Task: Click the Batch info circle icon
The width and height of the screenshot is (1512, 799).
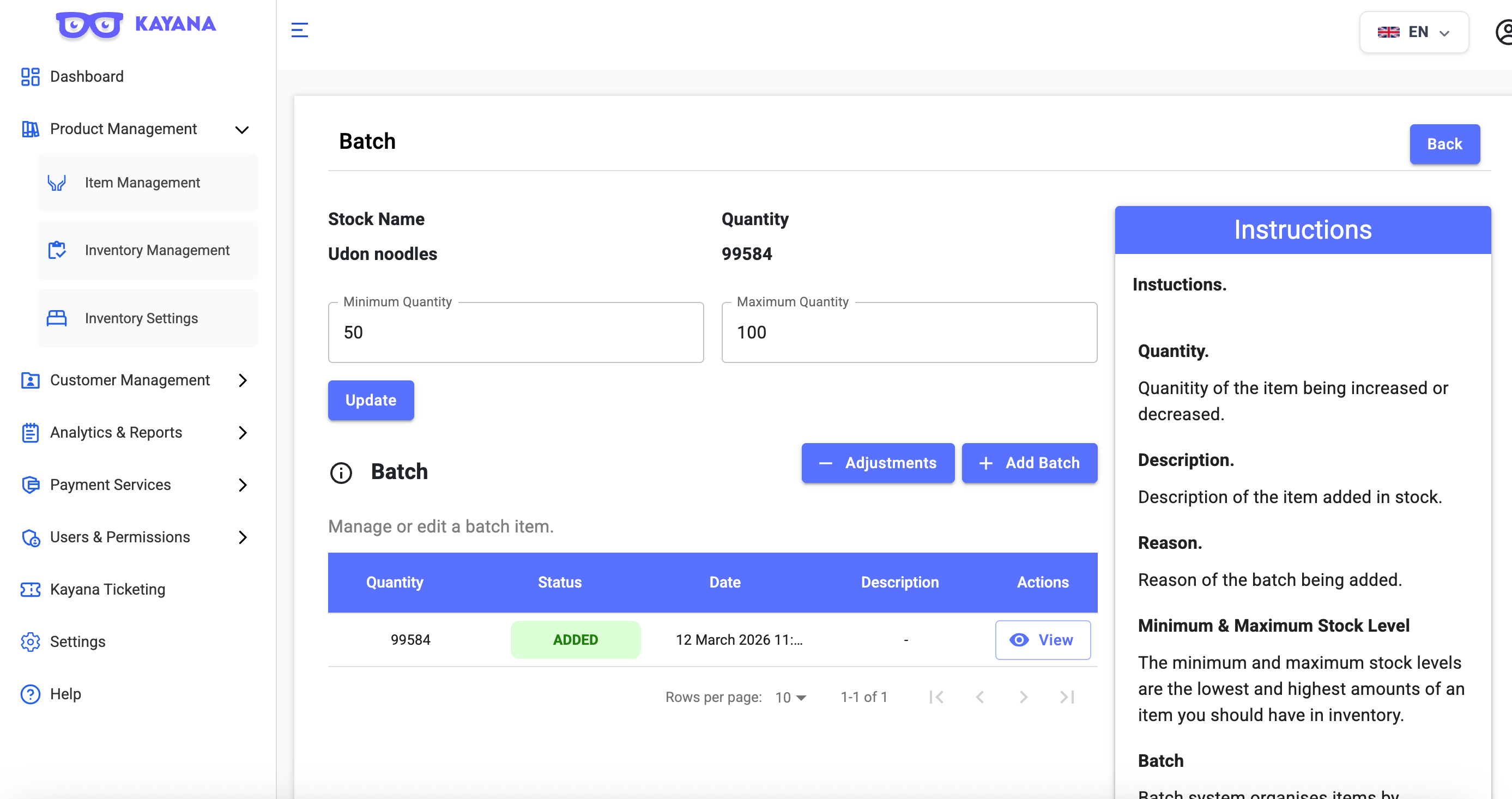Action: click(x=341, y=473)
